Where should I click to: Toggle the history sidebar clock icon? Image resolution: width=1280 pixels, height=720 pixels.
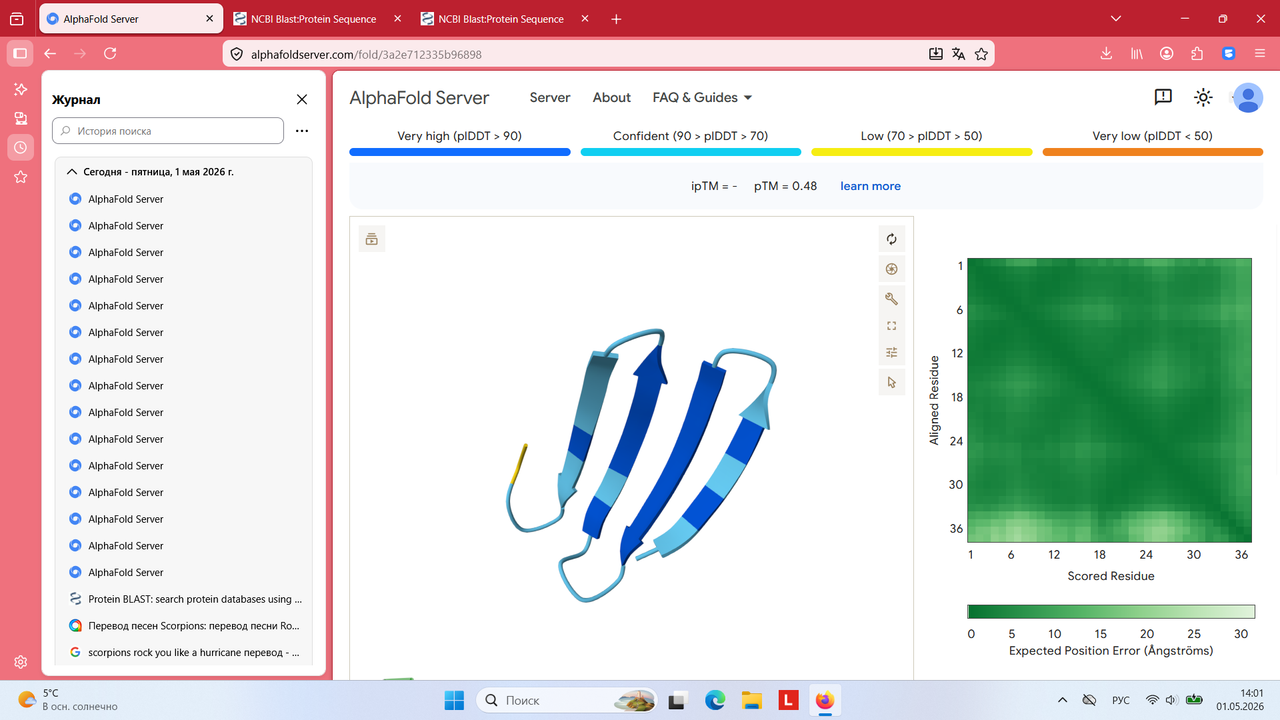[x=20, y=147]
